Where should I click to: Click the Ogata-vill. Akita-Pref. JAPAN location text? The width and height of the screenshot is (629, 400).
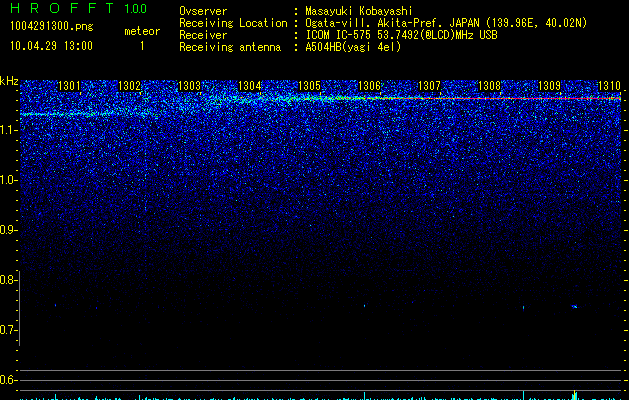446,23
